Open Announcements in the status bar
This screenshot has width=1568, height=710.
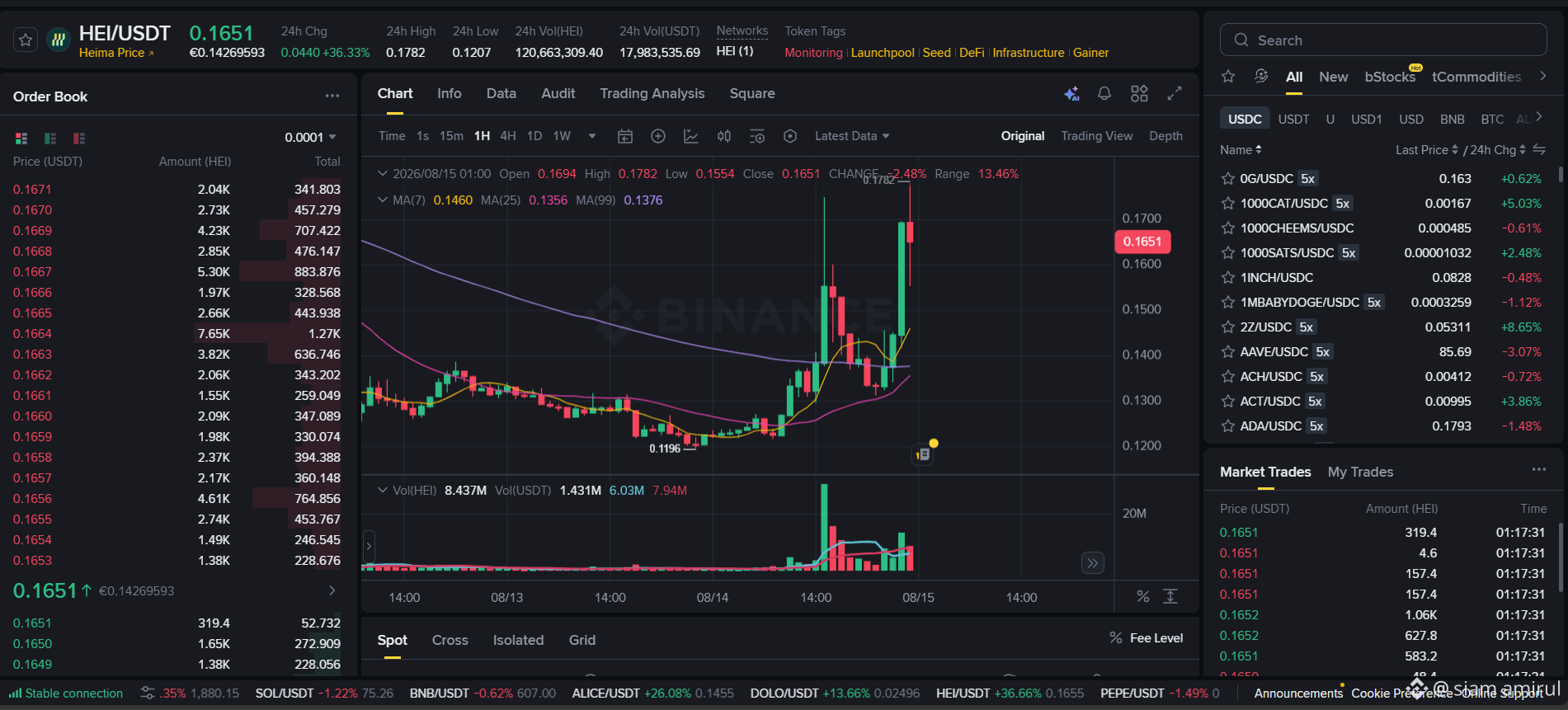click(1298, 694)
